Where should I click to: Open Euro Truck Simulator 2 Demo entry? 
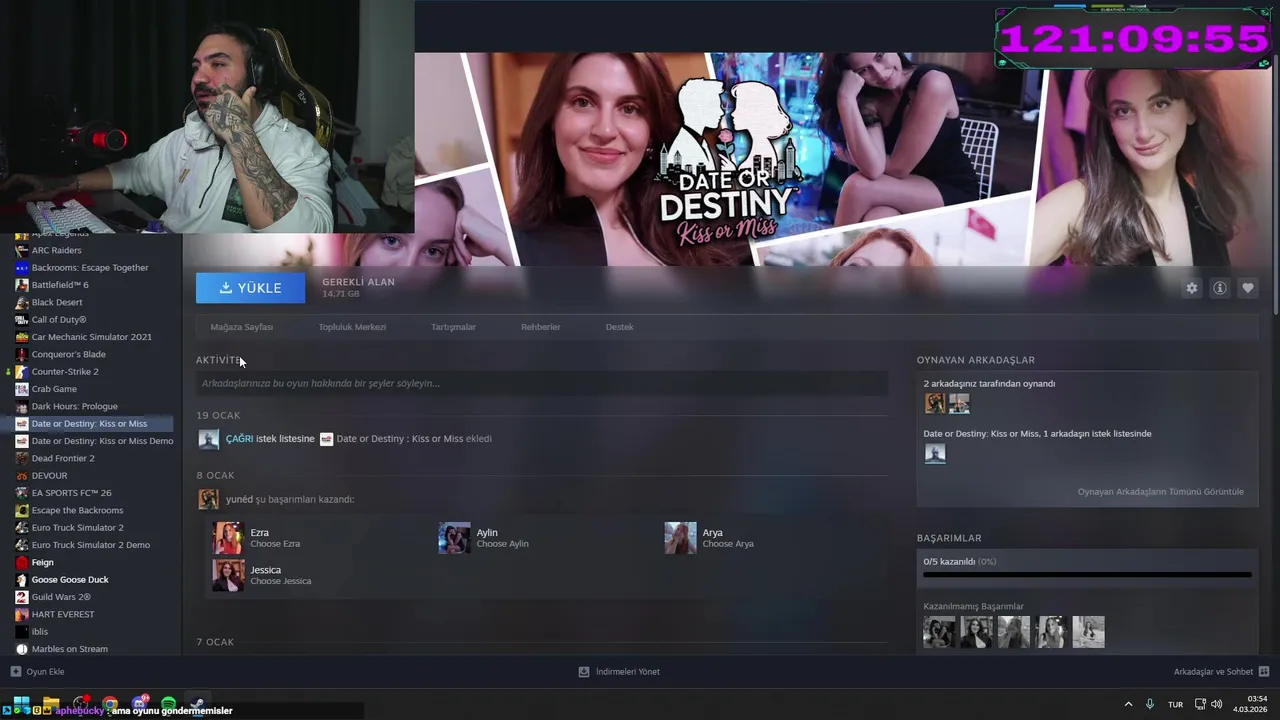[x=90, y=545]
